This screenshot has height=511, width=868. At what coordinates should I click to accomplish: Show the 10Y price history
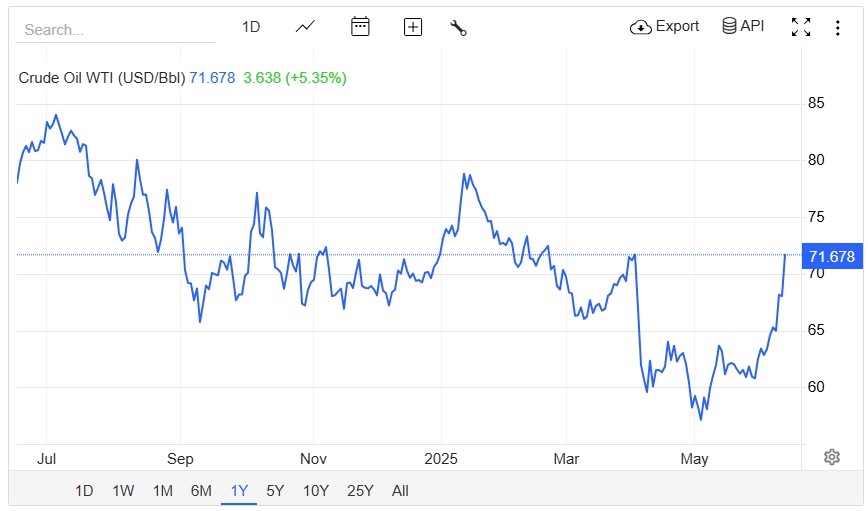pos(315,490)
